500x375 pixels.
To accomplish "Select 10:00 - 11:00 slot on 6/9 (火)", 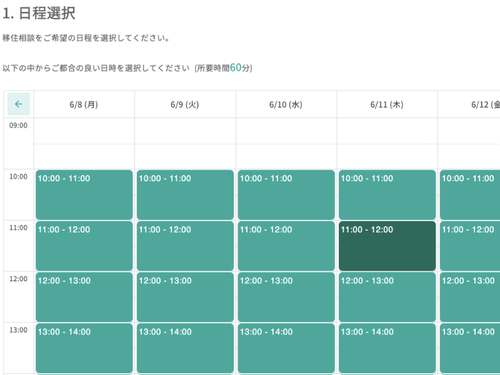I will pyautogui.click(x=185, y=195).
